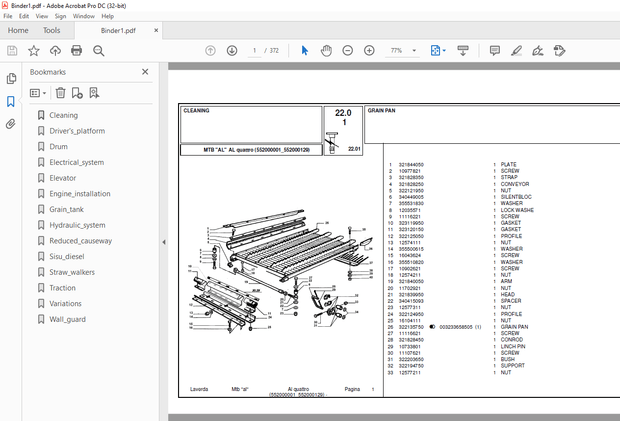Open bookmark options dropdown menu
The width and height of the screenshot is (620, 421).
(39, 93)
